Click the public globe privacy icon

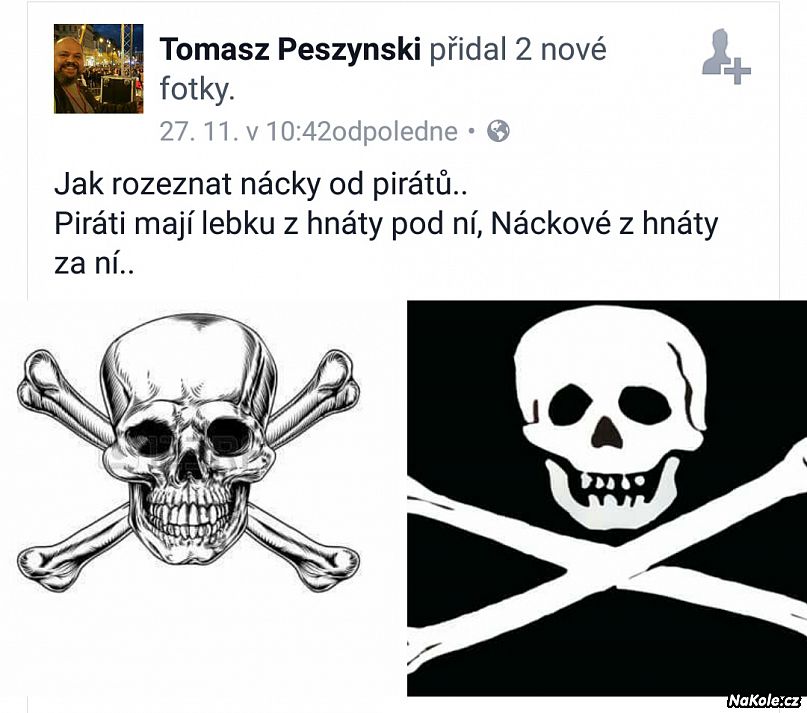coord(498,131)
